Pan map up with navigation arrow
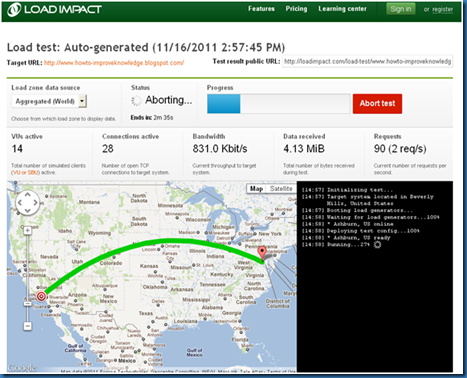This screenshot has width=467, height=378. pyautogui.click(x=28, y=194)
